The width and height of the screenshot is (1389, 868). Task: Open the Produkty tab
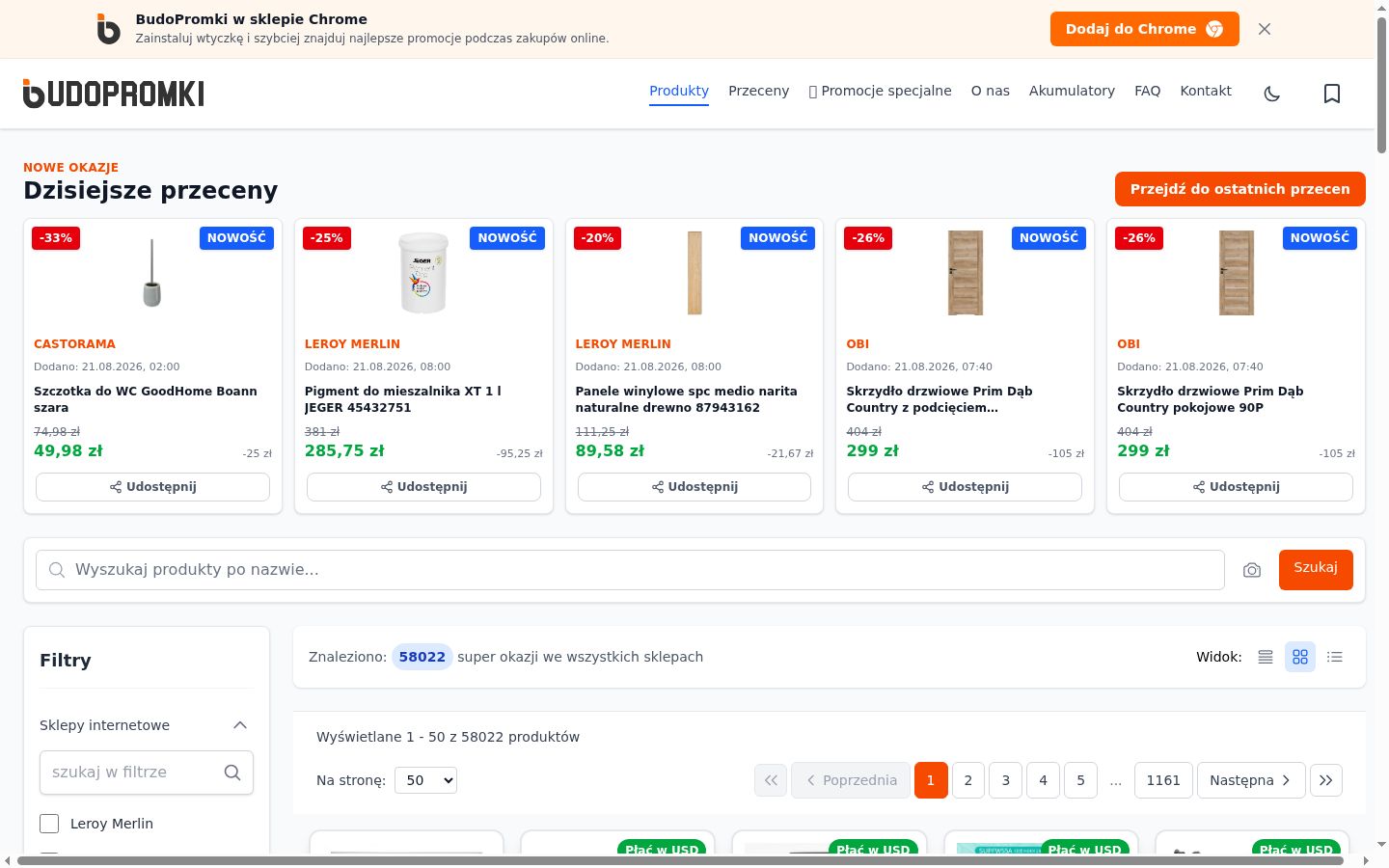click(x=679, y=91)
